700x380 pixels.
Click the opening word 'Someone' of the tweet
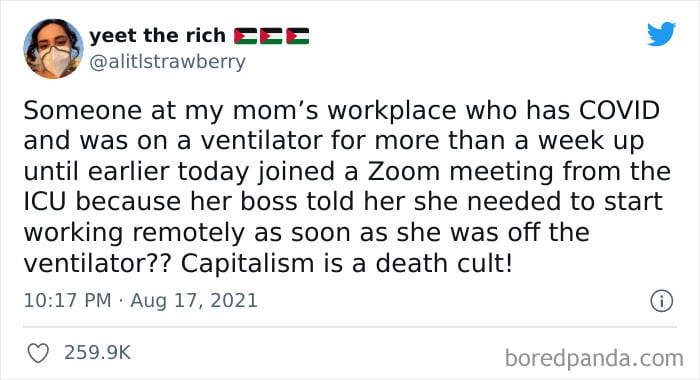point(83,110)
